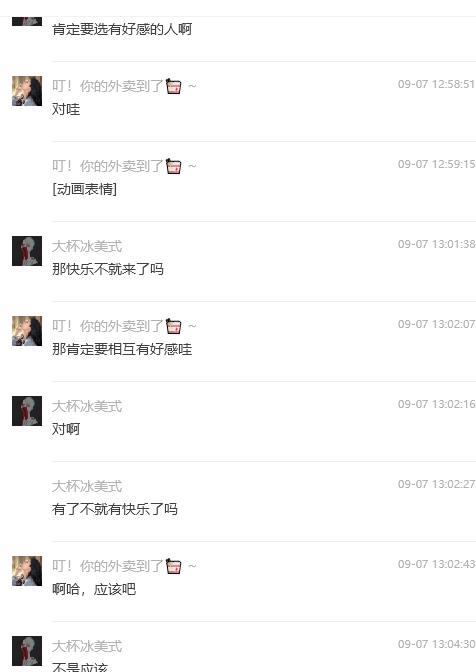Click nickname 叮！你的外卖到了 above 对哇
476x672 pixels.
[108, 86]
